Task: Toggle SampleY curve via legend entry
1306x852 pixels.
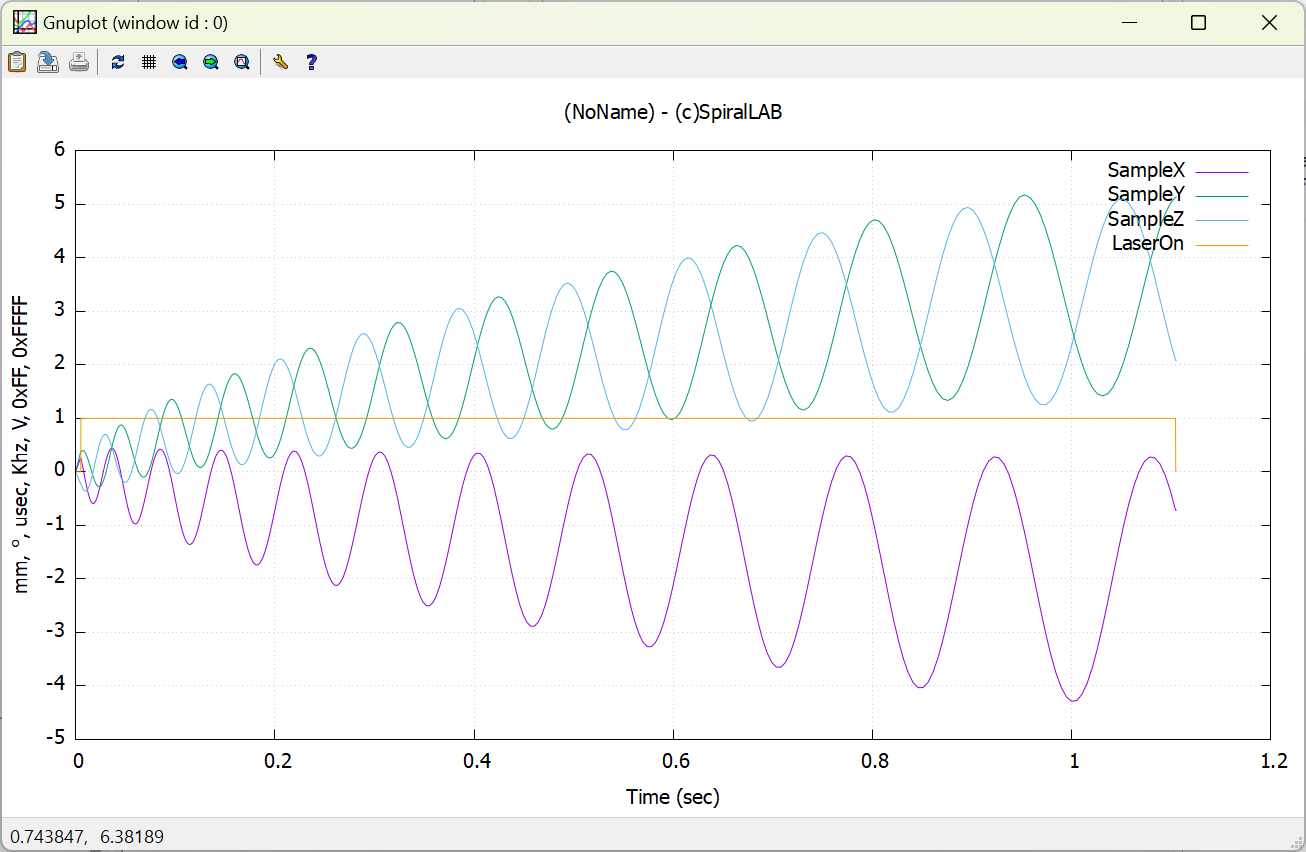Action: coord(1145,195)
